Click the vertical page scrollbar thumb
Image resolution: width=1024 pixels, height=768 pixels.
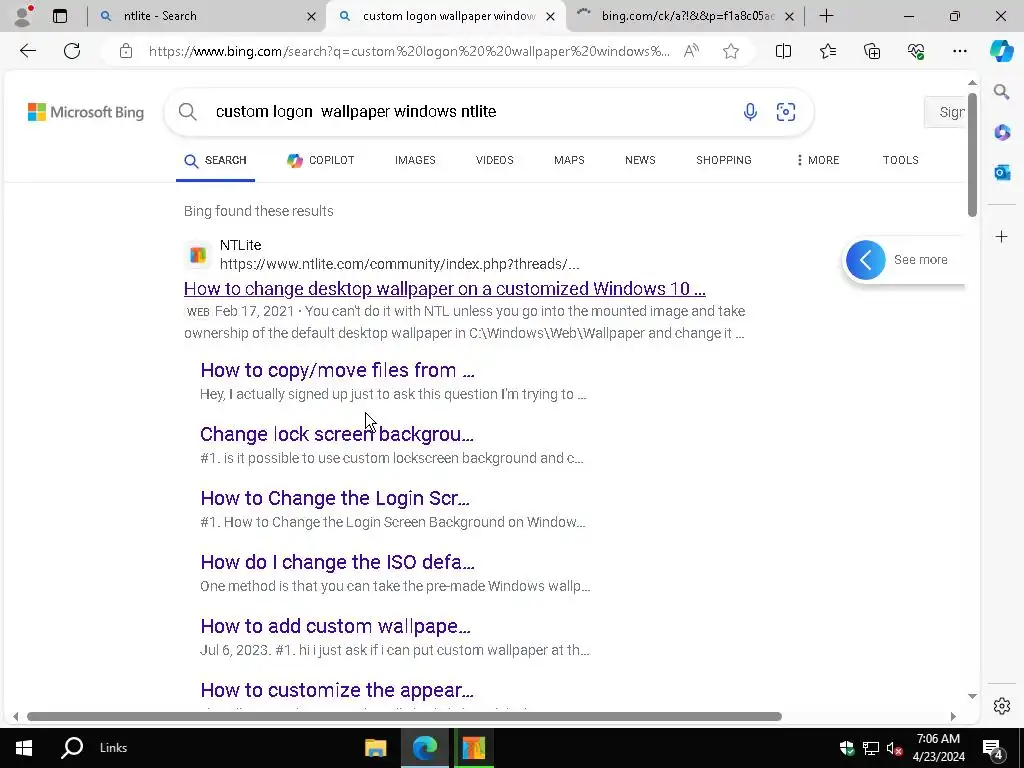coord(972,155)
